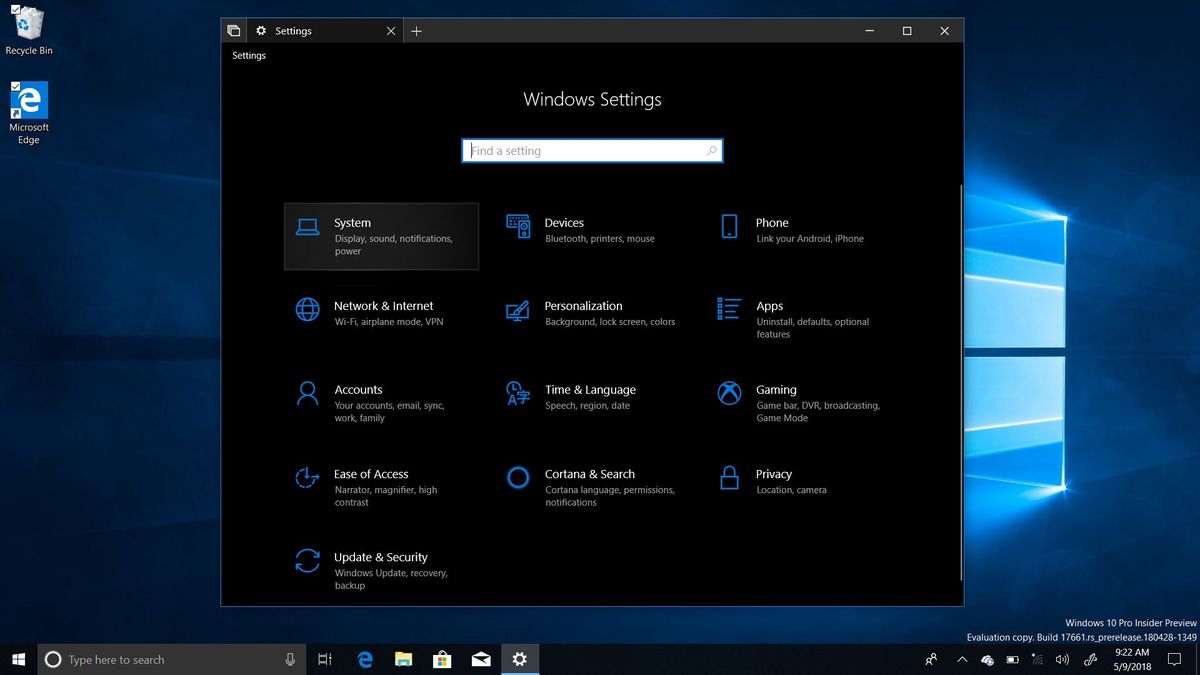This screenshot has width=1200, height=675.
Task: Expand hidden icons in the system tray
Action: [x=962, y=659]
